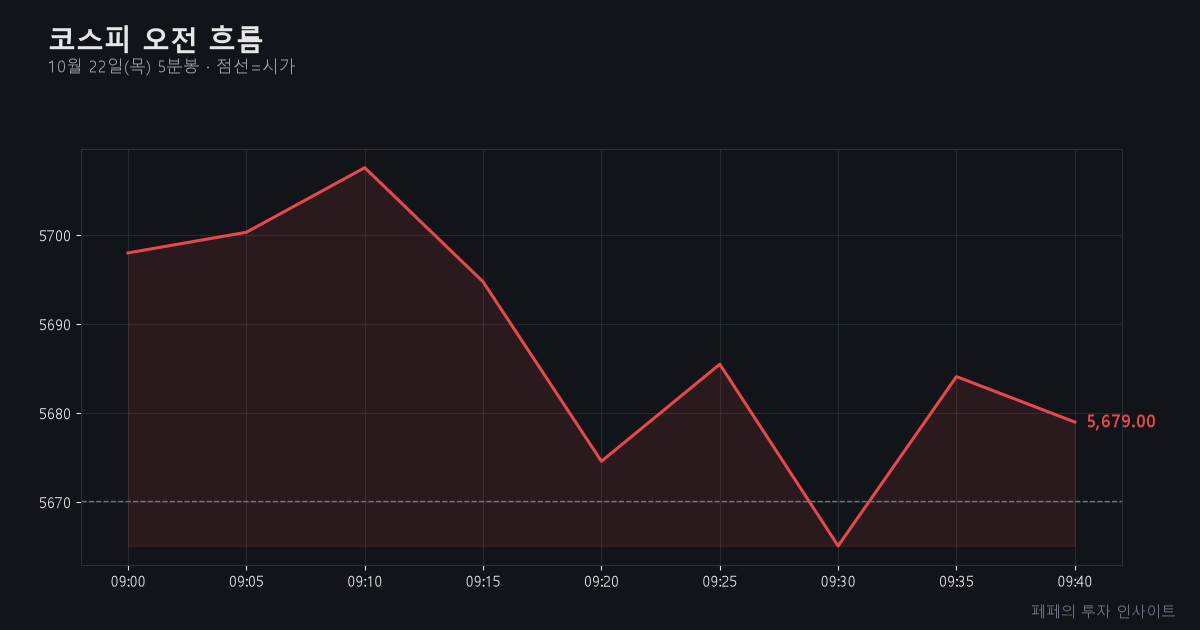
Task: Click the line's data point at 09:20
Action: (x=601, y=461)
